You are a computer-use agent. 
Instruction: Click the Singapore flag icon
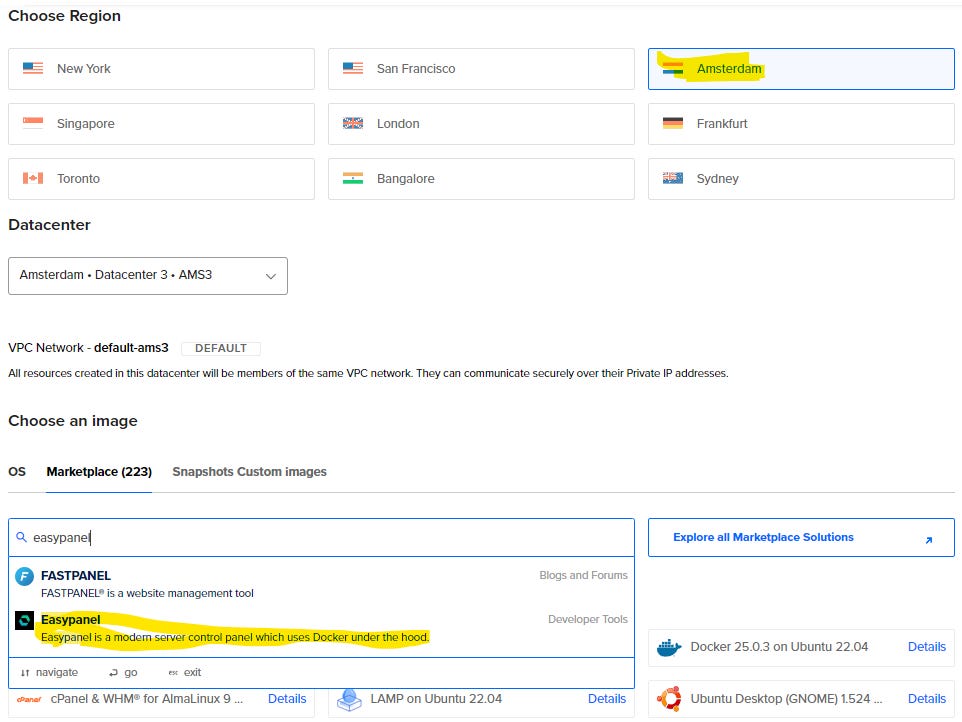(x=33, y=123)
